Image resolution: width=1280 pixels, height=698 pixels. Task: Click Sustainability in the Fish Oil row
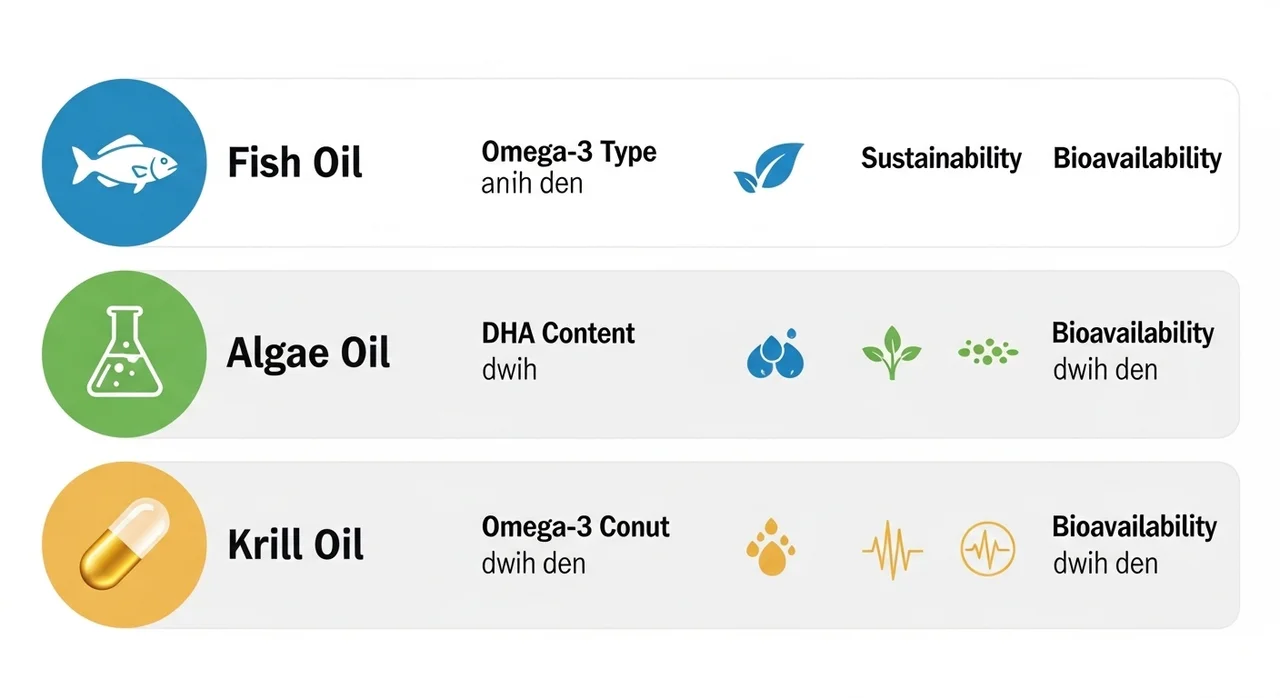[941, 158]
